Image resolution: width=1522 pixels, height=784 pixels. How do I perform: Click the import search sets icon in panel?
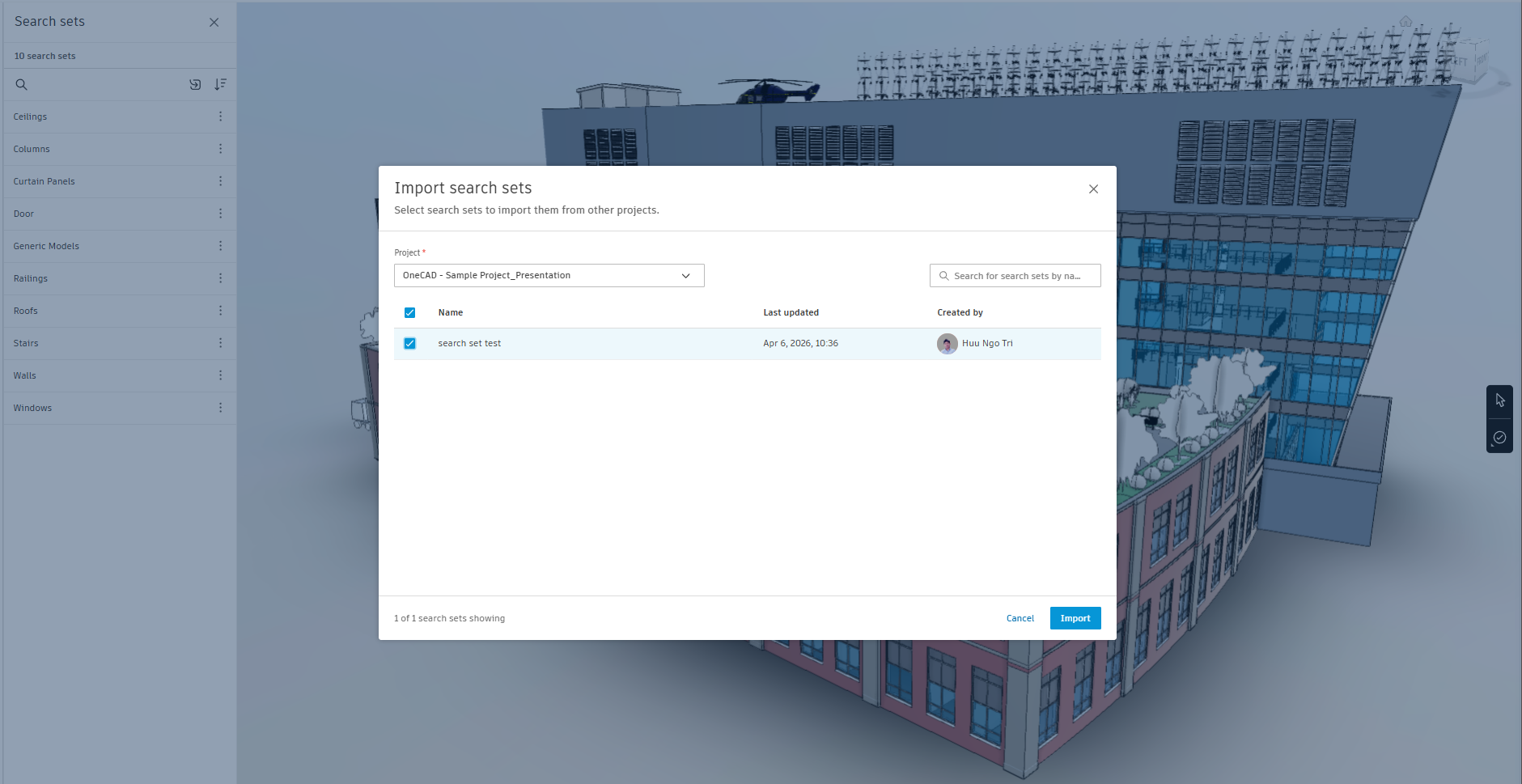tap(195, 84)
